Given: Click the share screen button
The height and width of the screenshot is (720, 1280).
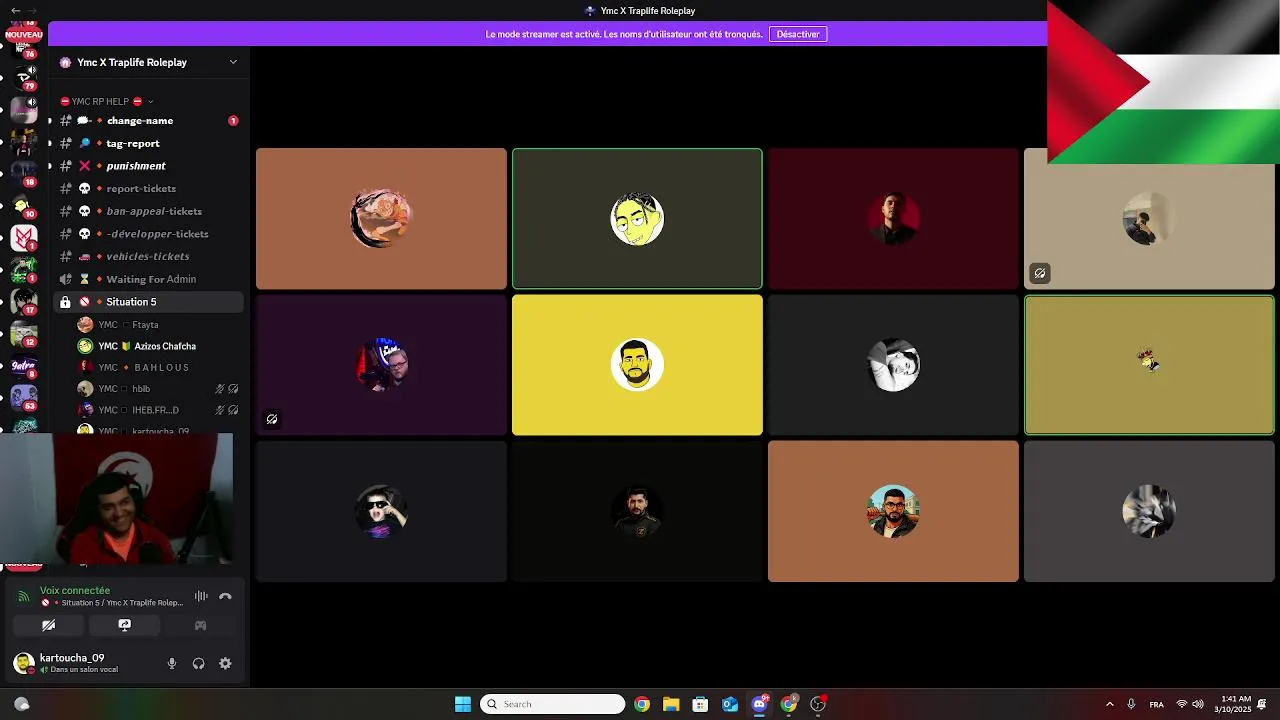Looking at the screenshot, I should coord(124,625).
